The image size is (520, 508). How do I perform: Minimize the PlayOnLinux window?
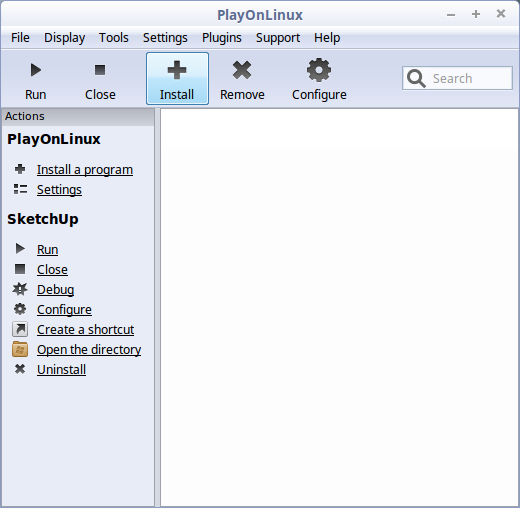tap(451, 15)
